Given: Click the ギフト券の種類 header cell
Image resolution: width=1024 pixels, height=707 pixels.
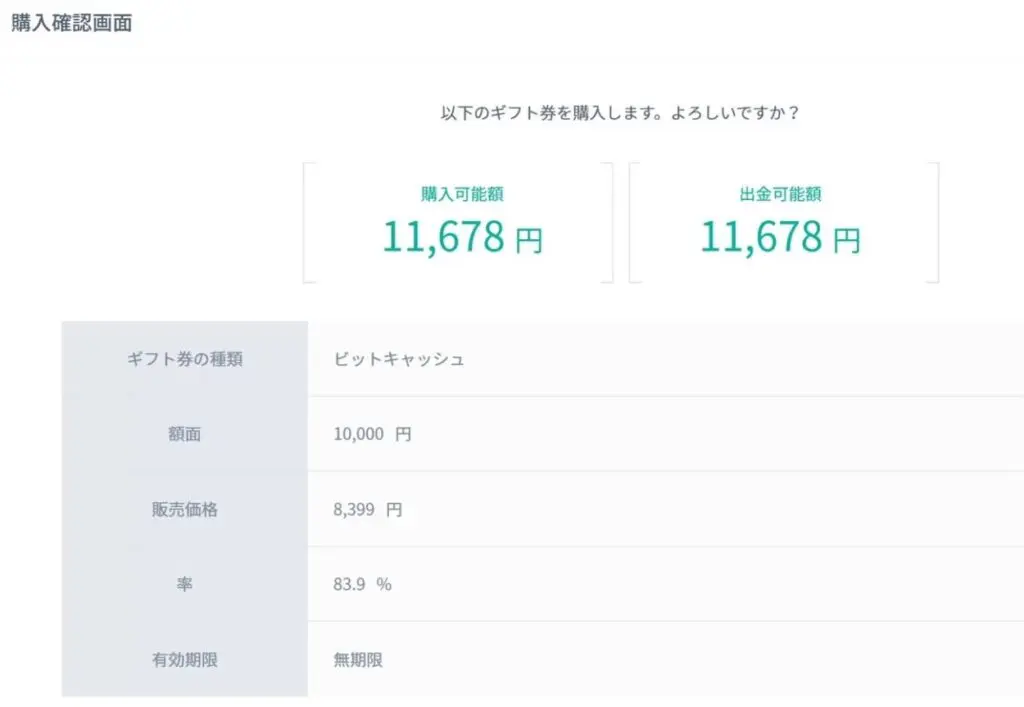Looking at the screenshot, I should click(185, 359).
